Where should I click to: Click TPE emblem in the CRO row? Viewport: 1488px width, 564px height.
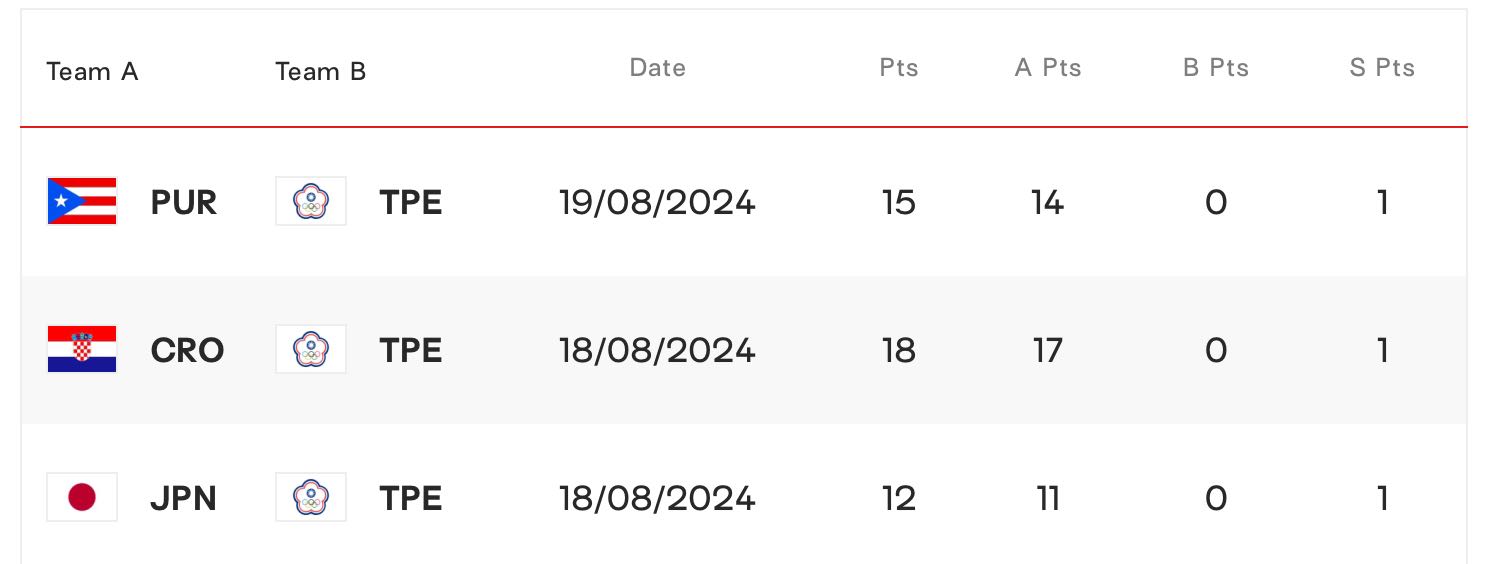tap(311, 349)
